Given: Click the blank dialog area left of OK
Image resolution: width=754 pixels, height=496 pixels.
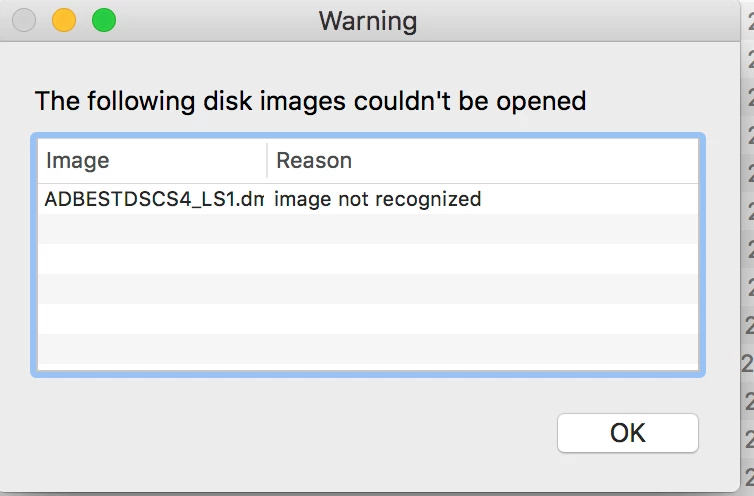Looking at the screenshot, I should point(289,433).
